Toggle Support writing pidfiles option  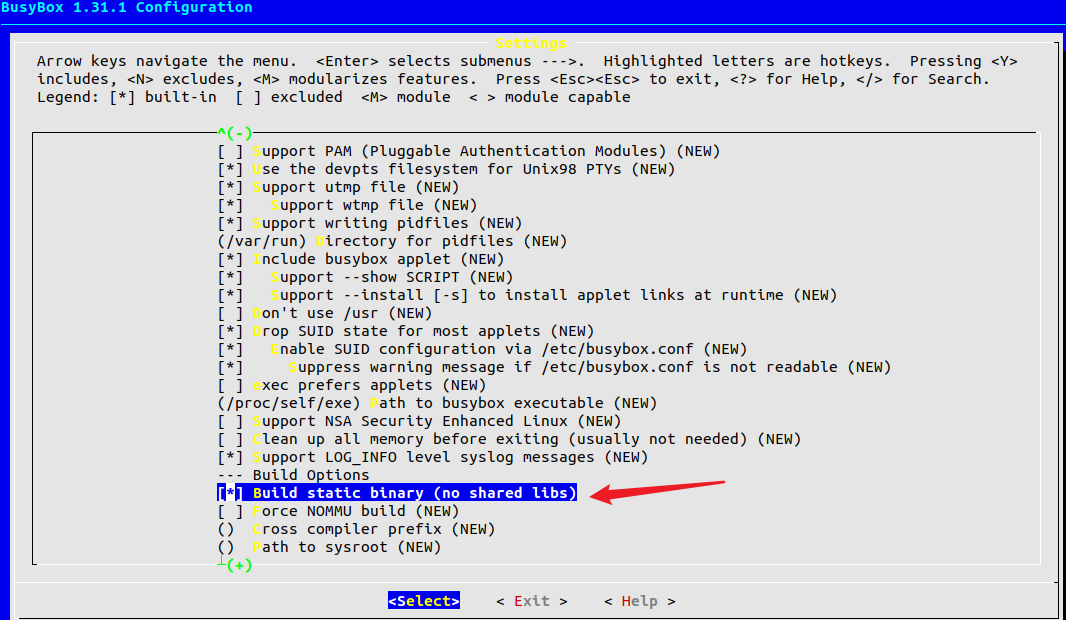pyautogui.click(x=369, y=223)
